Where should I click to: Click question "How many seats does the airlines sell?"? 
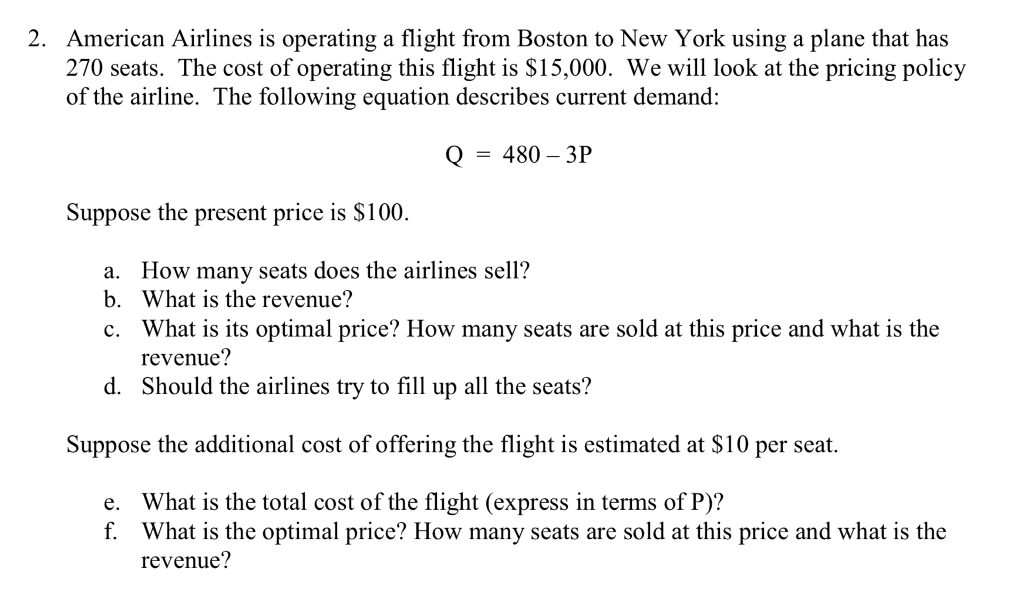click(x=335, y=271)
